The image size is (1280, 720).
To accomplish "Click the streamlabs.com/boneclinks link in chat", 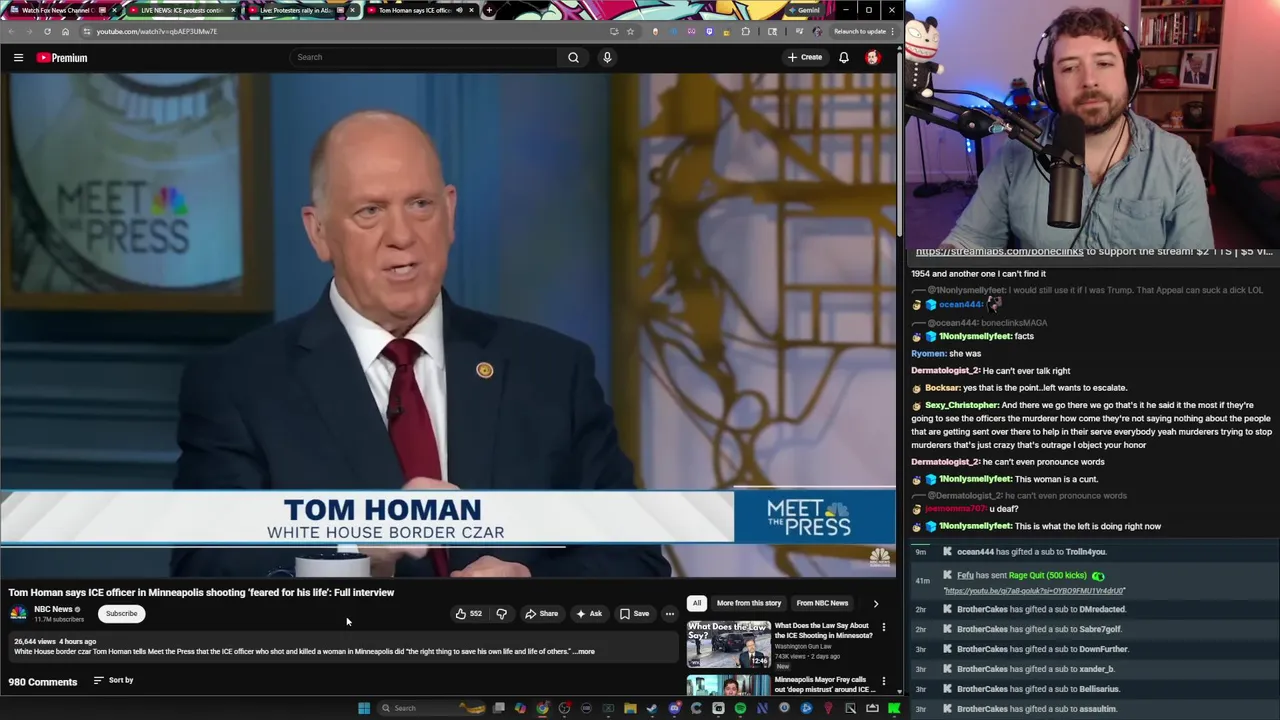I will [999, 252].
